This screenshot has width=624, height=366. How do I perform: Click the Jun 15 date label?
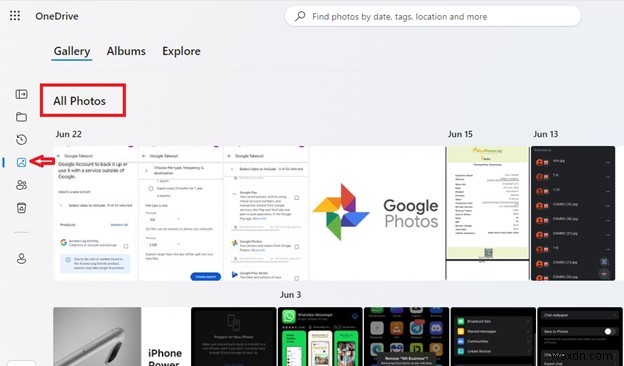(x=460, y=134)
